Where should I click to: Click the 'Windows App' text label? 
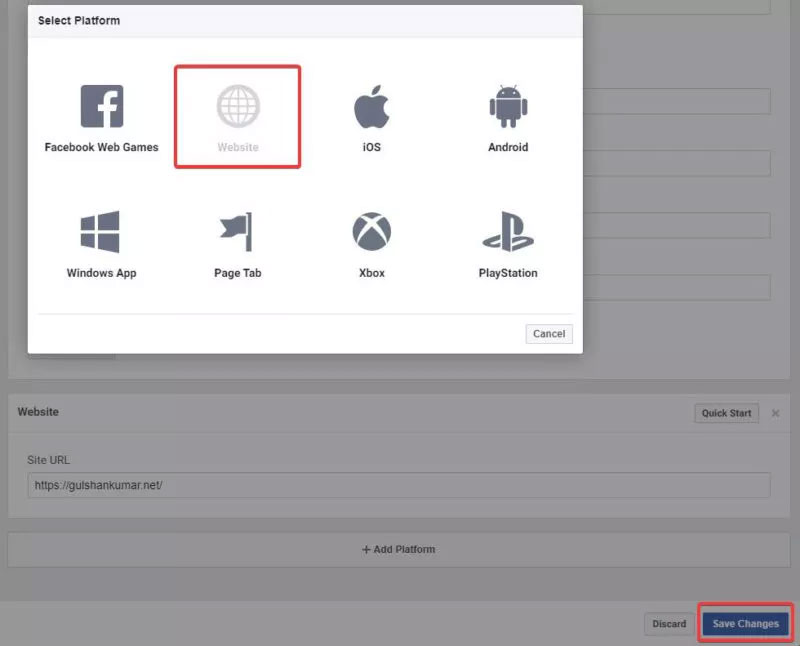tap(101, 273)
